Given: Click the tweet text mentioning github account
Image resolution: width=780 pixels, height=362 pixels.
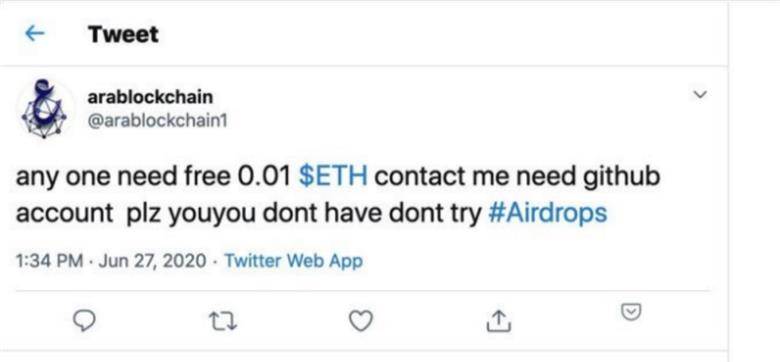Looking at the screenshot, I should (x=338, y=195).
